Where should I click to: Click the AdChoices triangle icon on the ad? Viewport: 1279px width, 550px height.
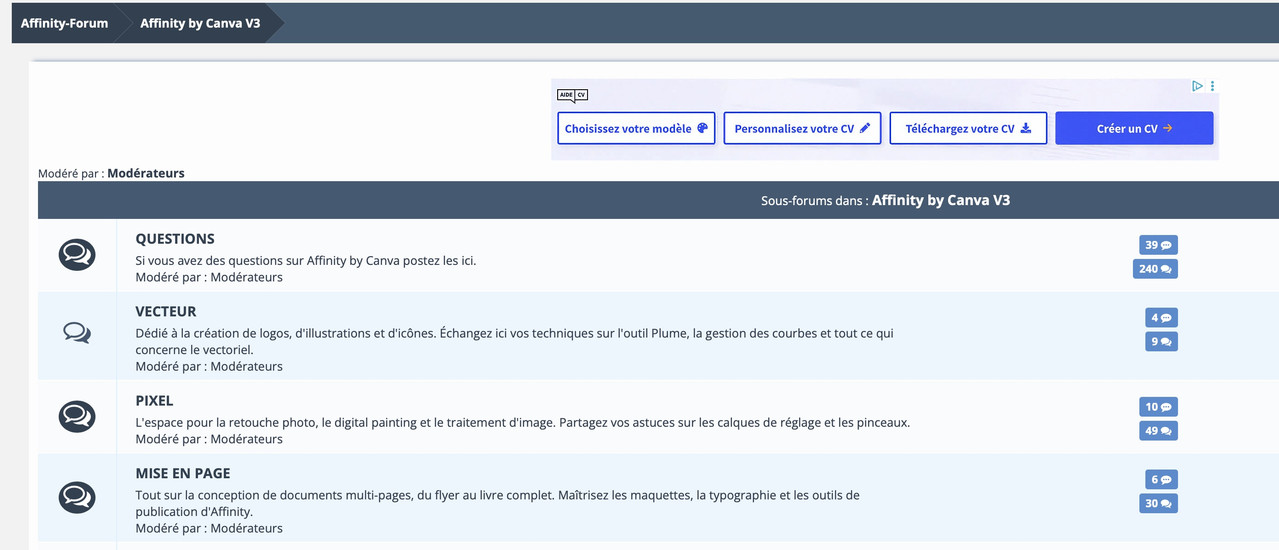click(x=1197, y=86)
